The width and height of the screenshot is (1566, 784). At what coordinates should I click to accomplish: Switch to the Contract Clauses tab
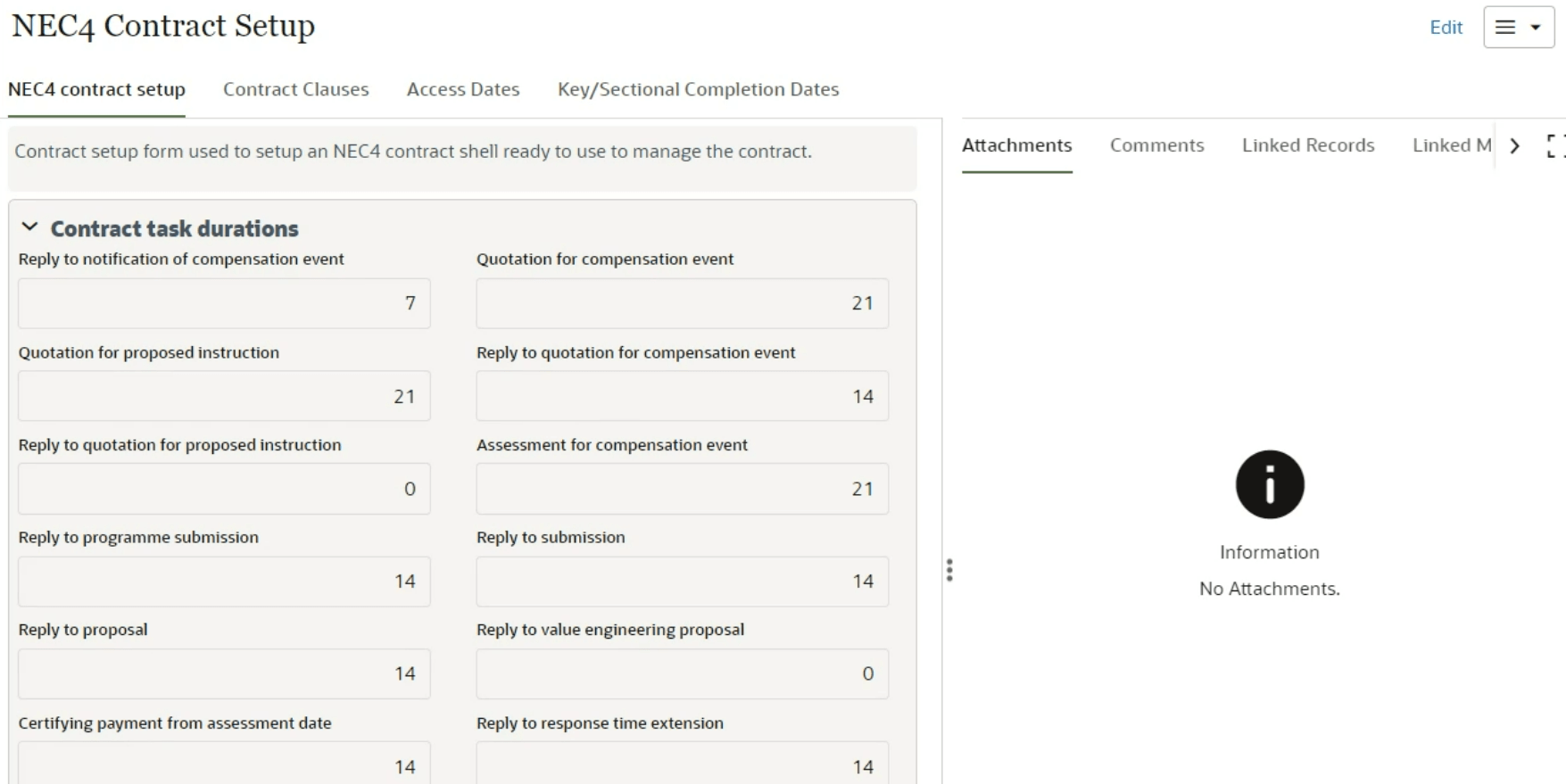click(295, 89)
